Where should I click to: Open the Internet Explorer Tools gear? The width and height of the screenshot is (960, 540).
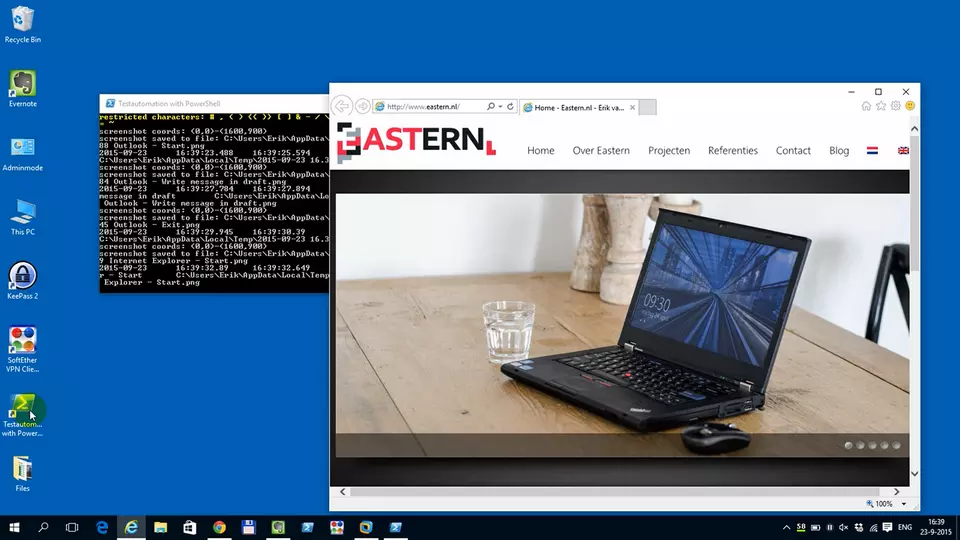coord(896,106)
